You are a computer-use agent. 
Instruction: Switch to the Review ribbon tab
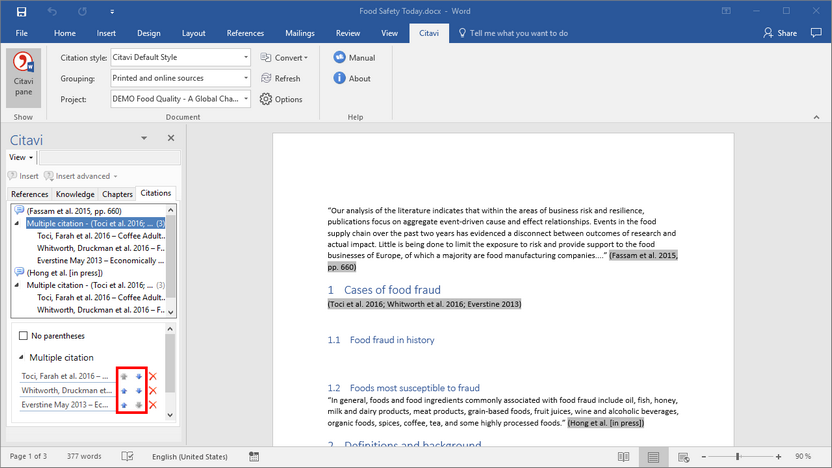click(348, 33)
